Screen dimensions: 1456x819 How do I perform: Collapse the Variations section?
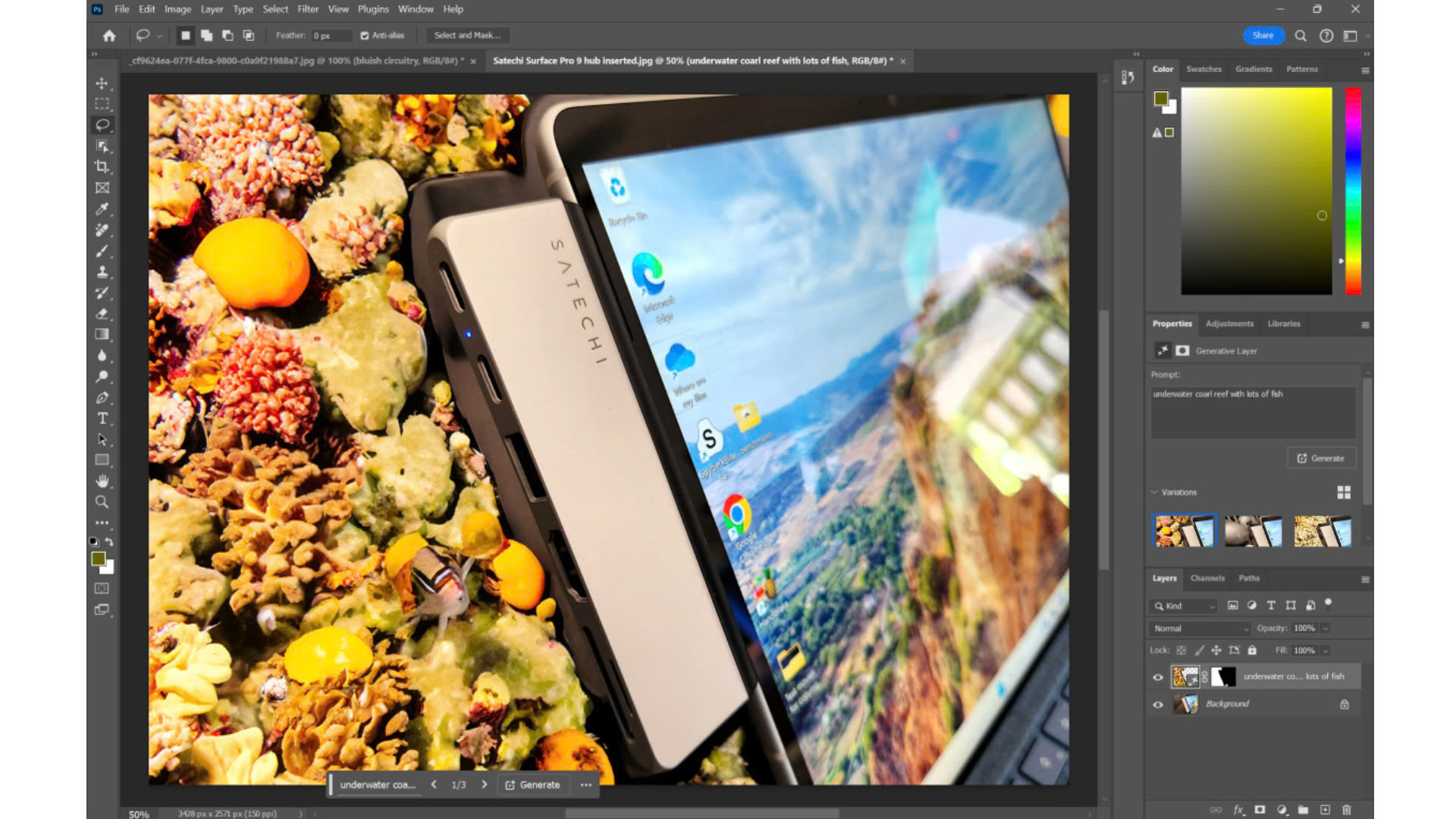(1155, 492)
